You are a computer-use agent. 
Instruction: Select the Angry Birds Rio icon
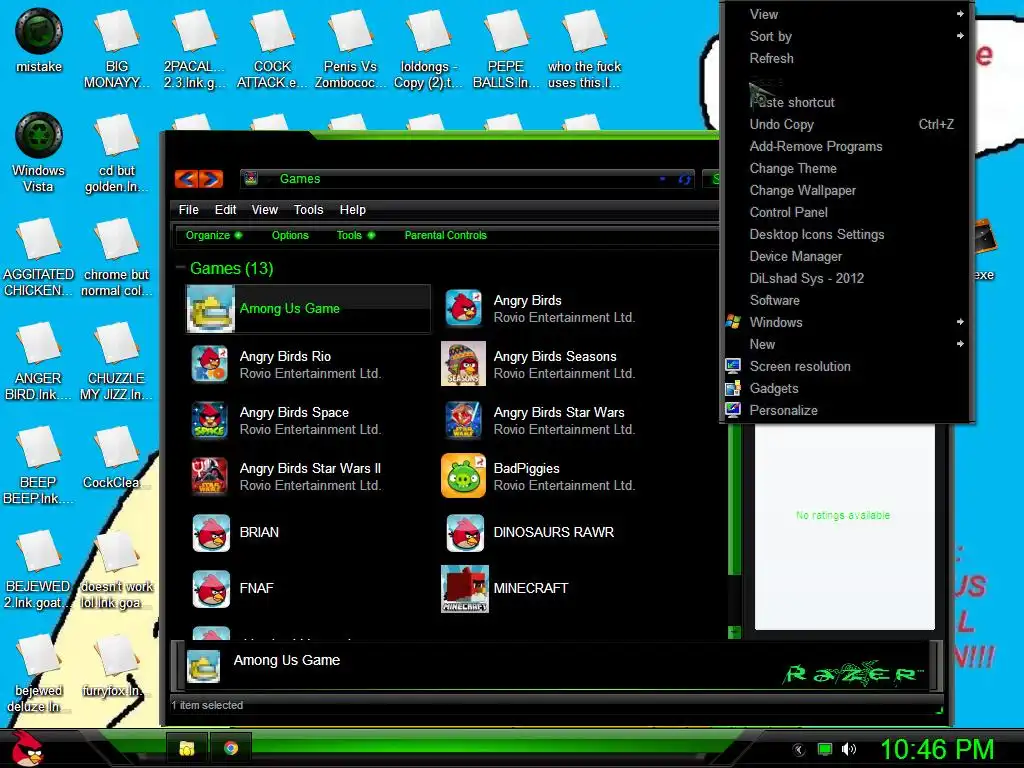[210, 364]
